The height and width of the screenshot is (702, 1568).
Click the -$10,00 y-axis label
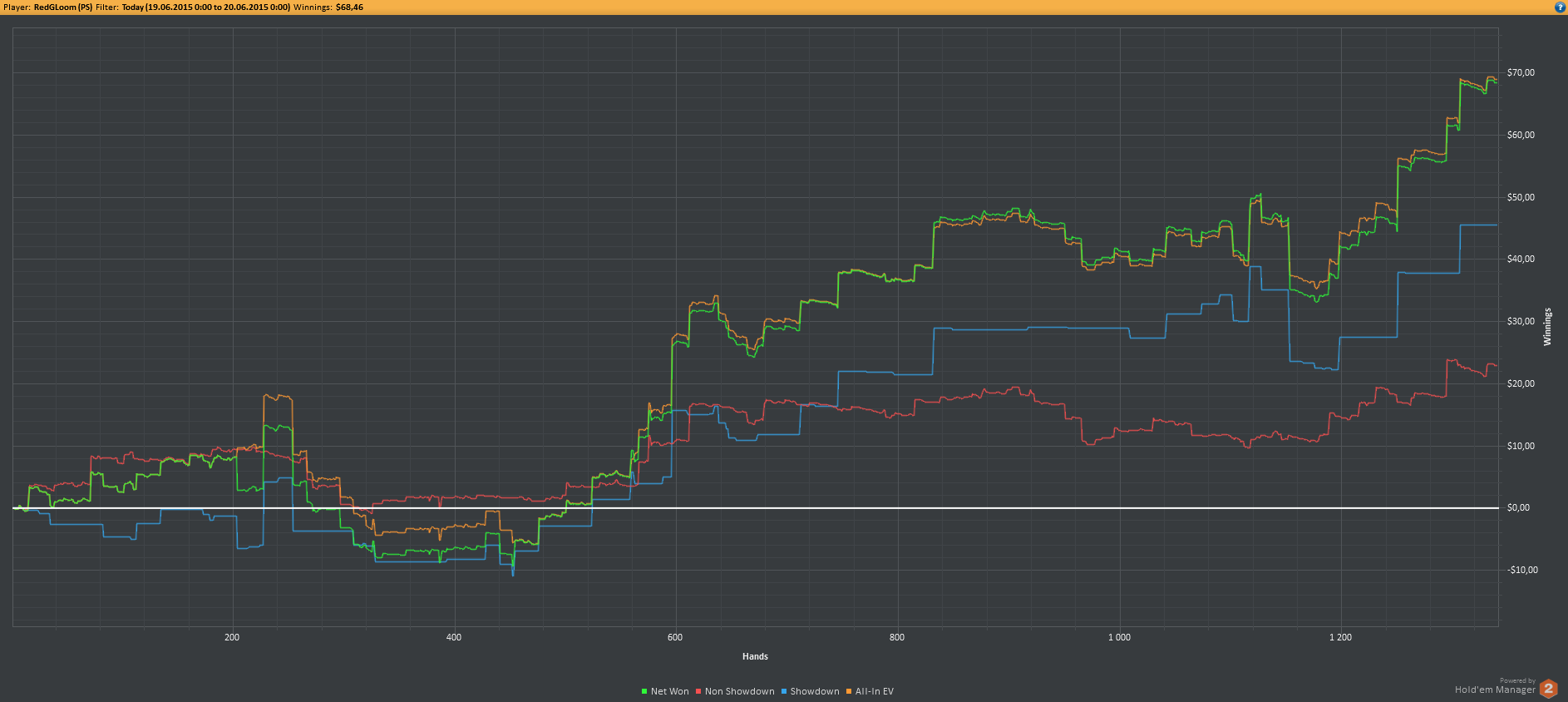point(1522,570)
